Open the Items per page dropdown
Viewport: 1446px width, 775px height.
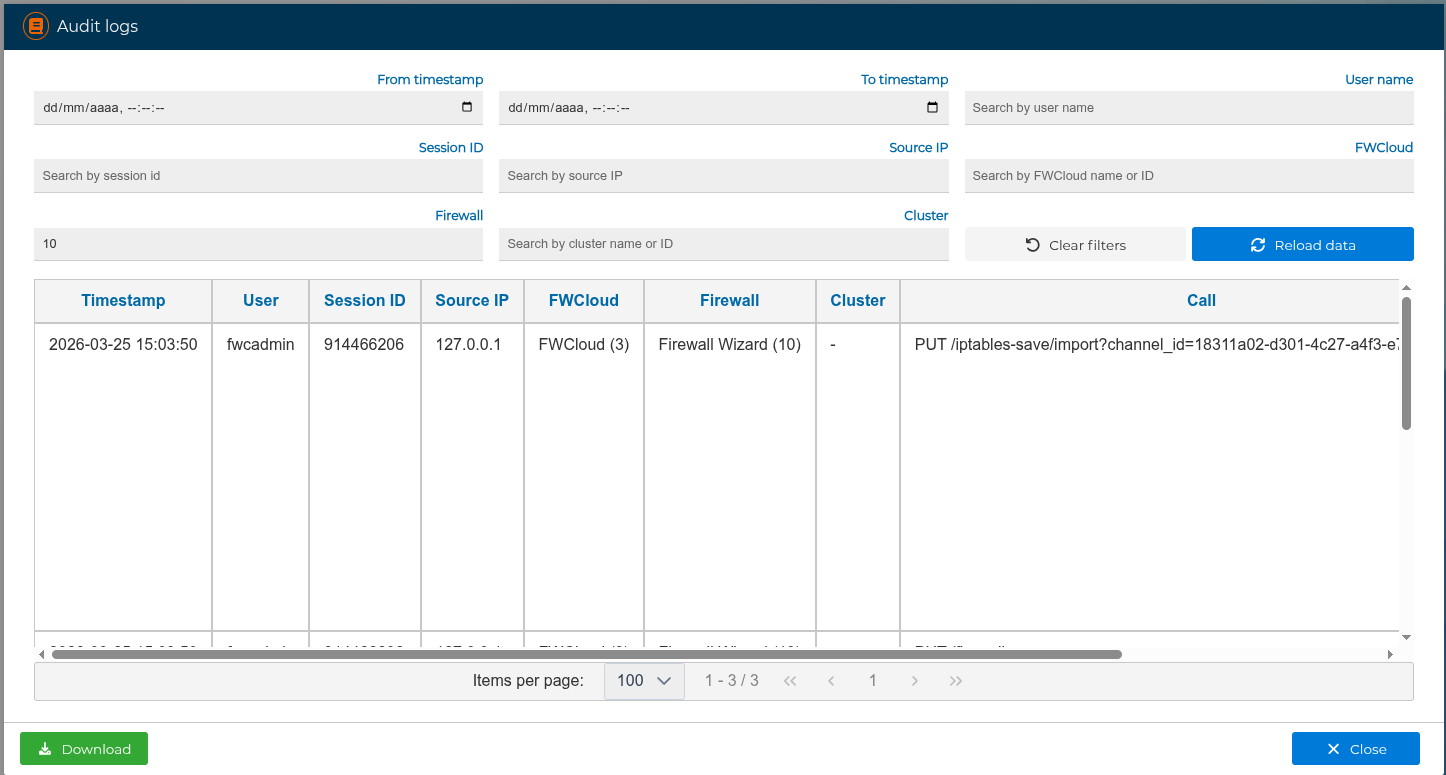click(644, 681)
